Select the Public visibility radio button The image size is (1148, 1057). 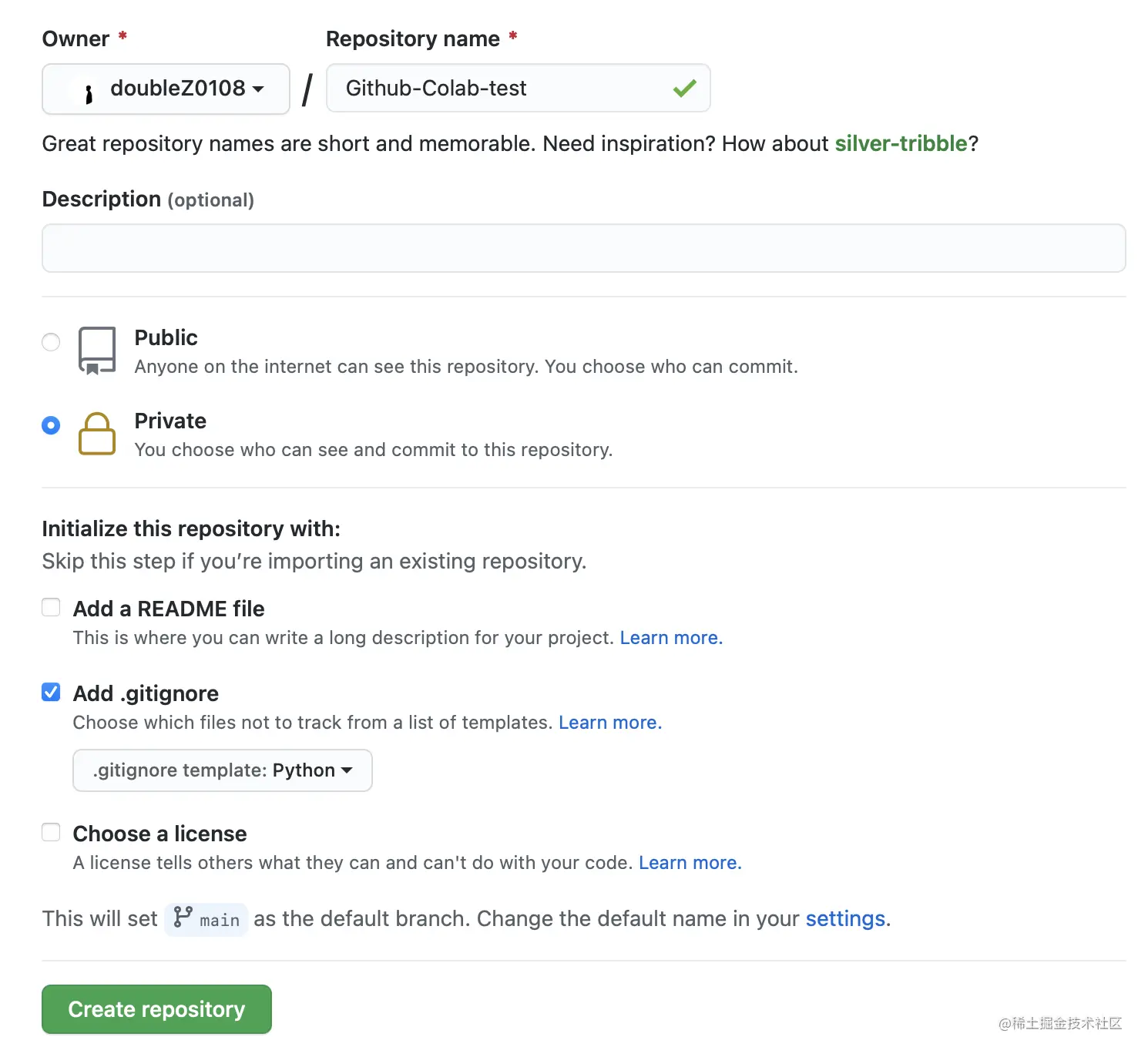tap(51, 342)
